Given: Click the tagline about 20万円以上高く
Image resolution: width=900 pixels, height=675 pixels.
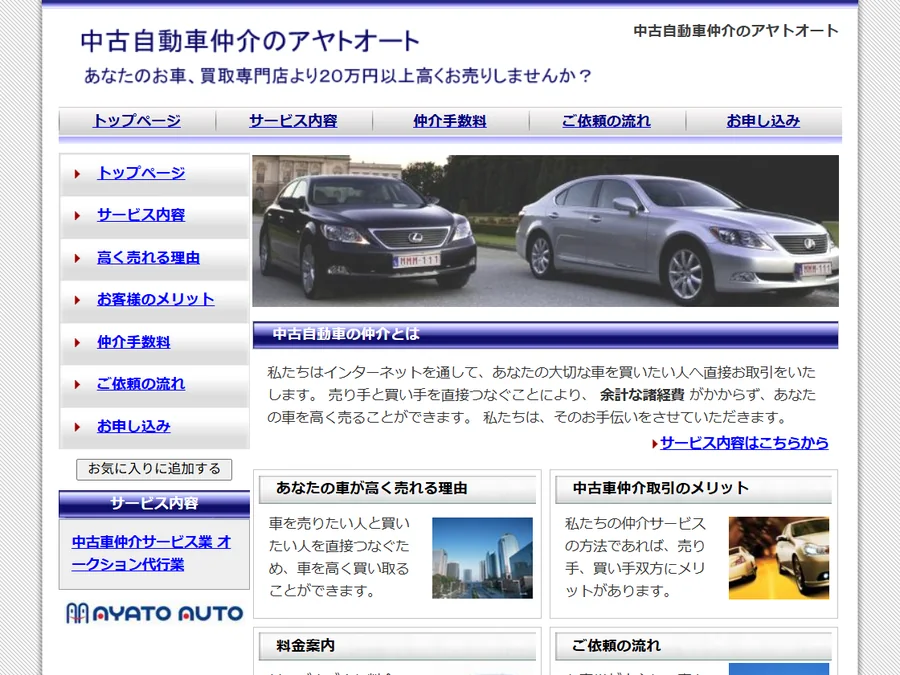Looking at the screenshot, I should coord(338,76).
